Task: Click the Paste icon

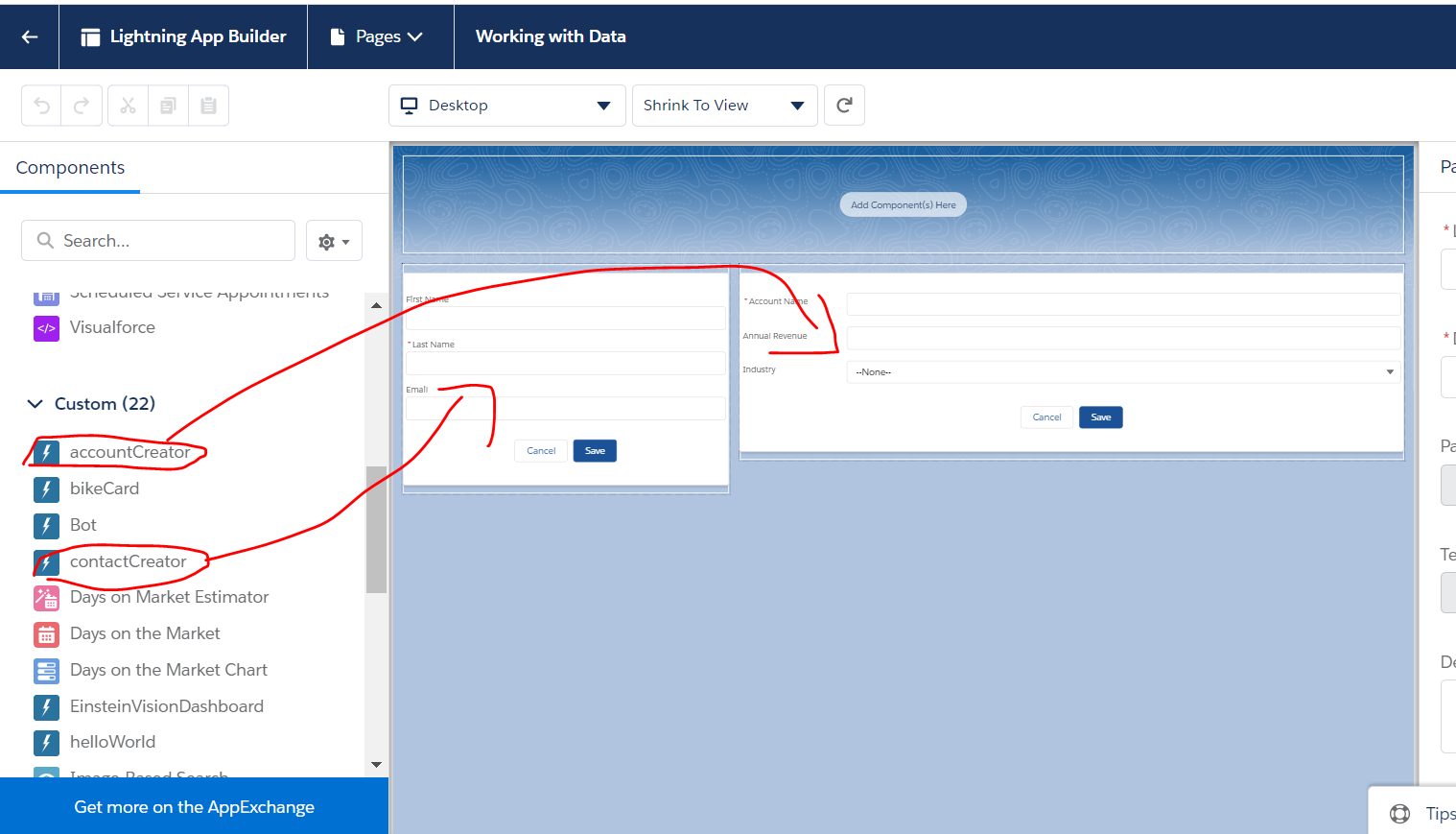Action: click(x=208, y=105)
